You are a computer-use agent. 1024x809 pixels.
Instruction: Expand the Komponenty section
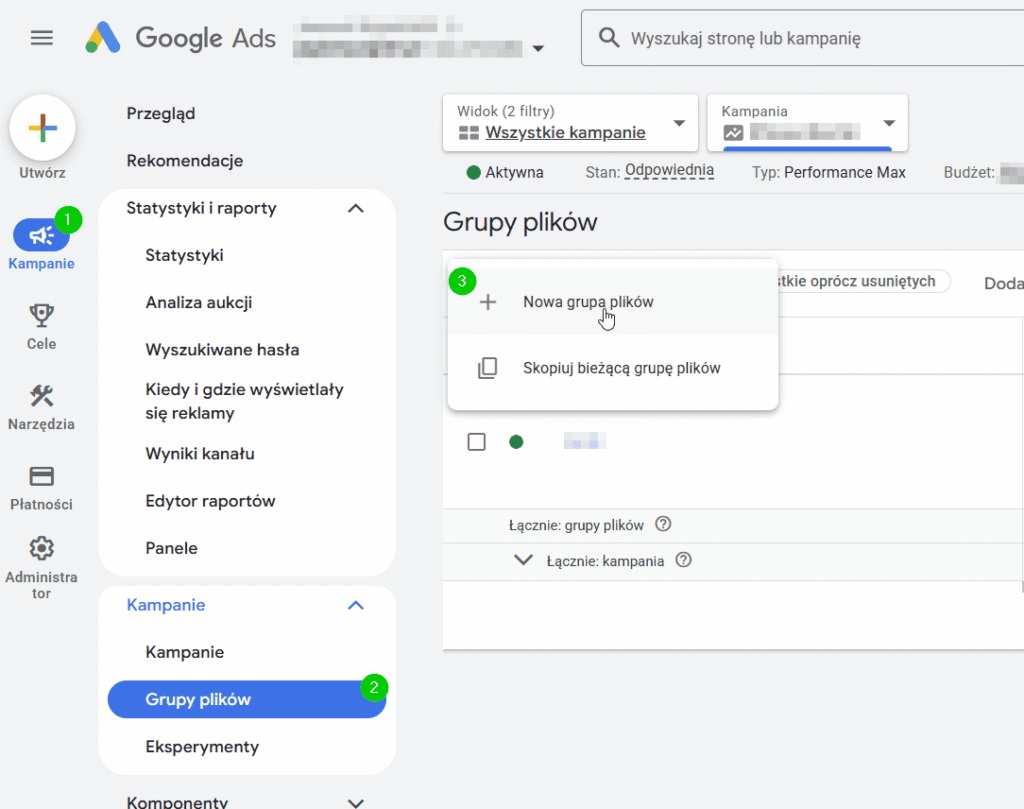[x=355, y=802]
